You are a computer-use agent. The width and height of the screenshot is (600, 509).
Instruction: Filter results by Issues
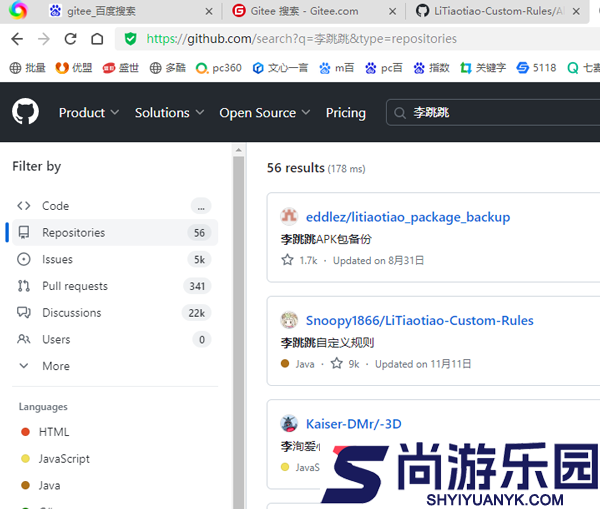pos(115,259)
